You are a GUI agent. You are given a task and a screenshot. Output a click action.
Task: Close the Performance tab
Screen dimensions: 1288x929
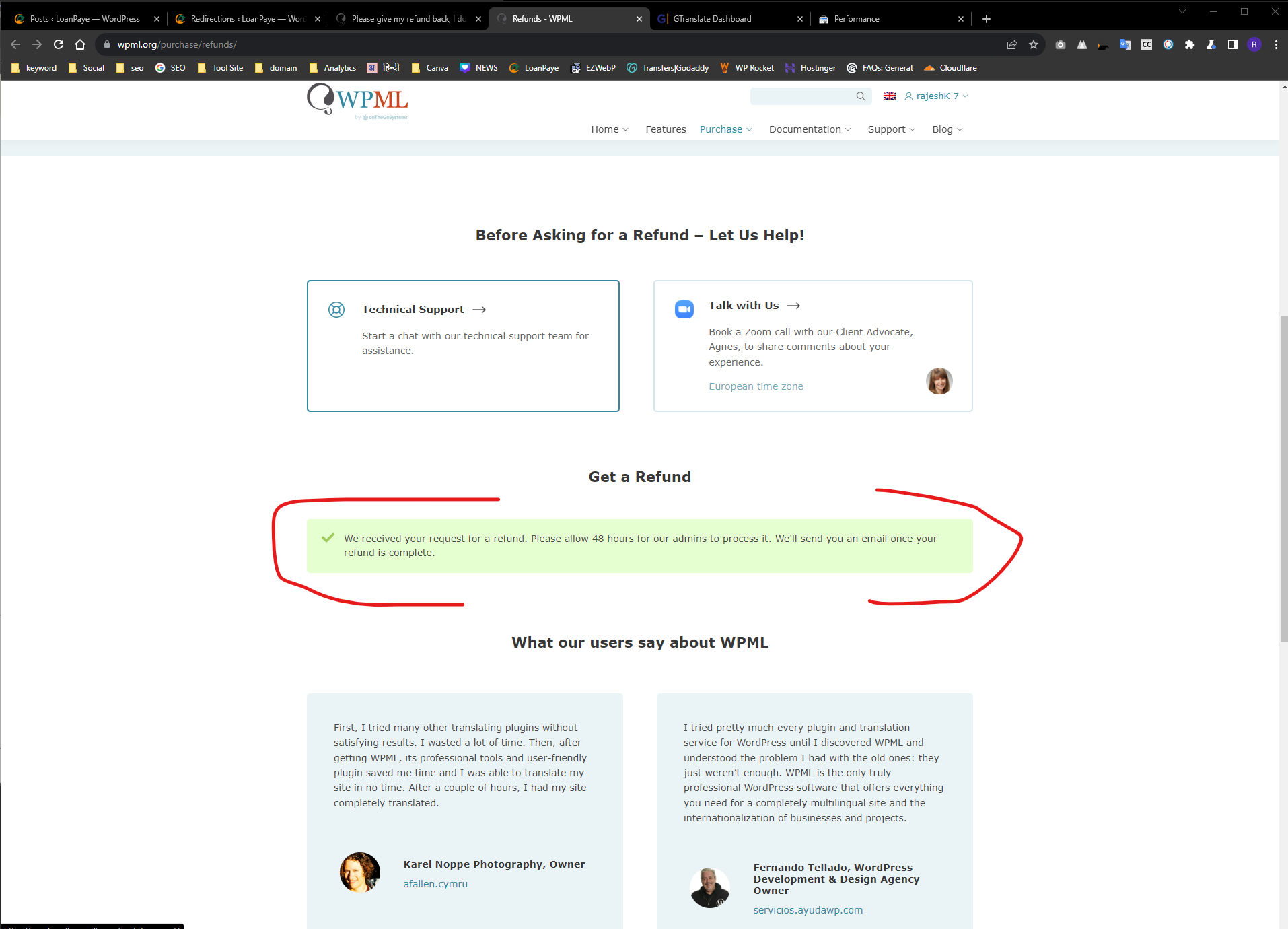click(961, 19)
